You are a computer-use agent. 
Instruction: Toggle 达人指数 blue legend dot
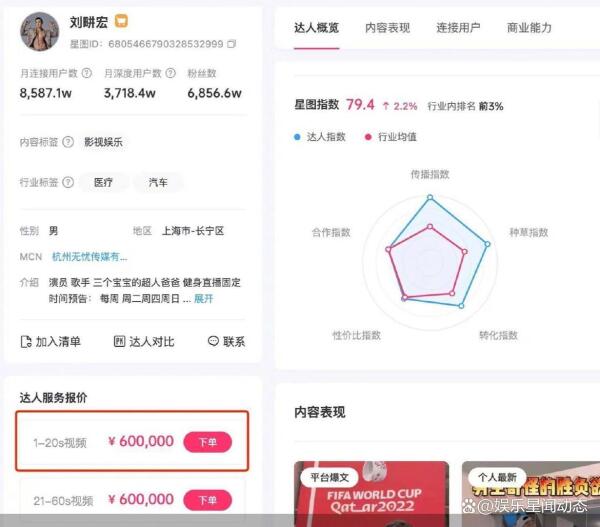point(297,137)
